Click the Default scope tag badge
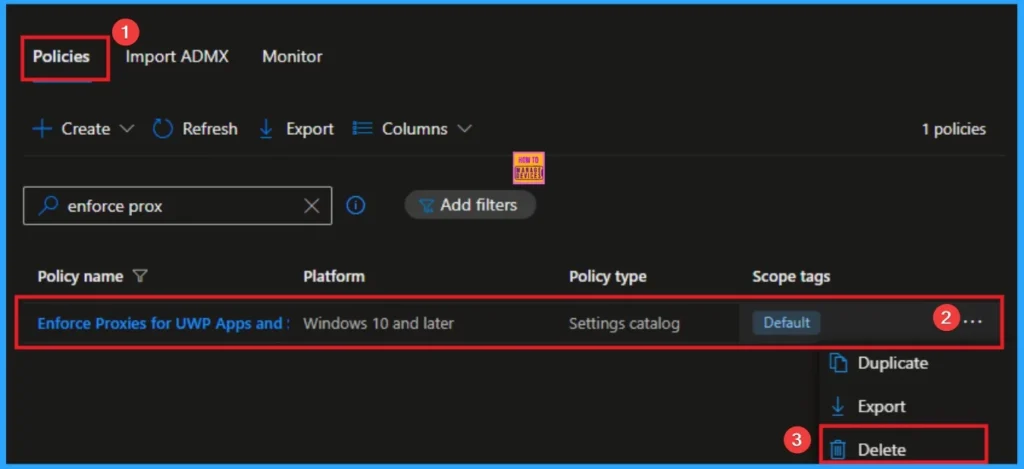Viewport: 1024px width, 469px height. click(786, 323)
